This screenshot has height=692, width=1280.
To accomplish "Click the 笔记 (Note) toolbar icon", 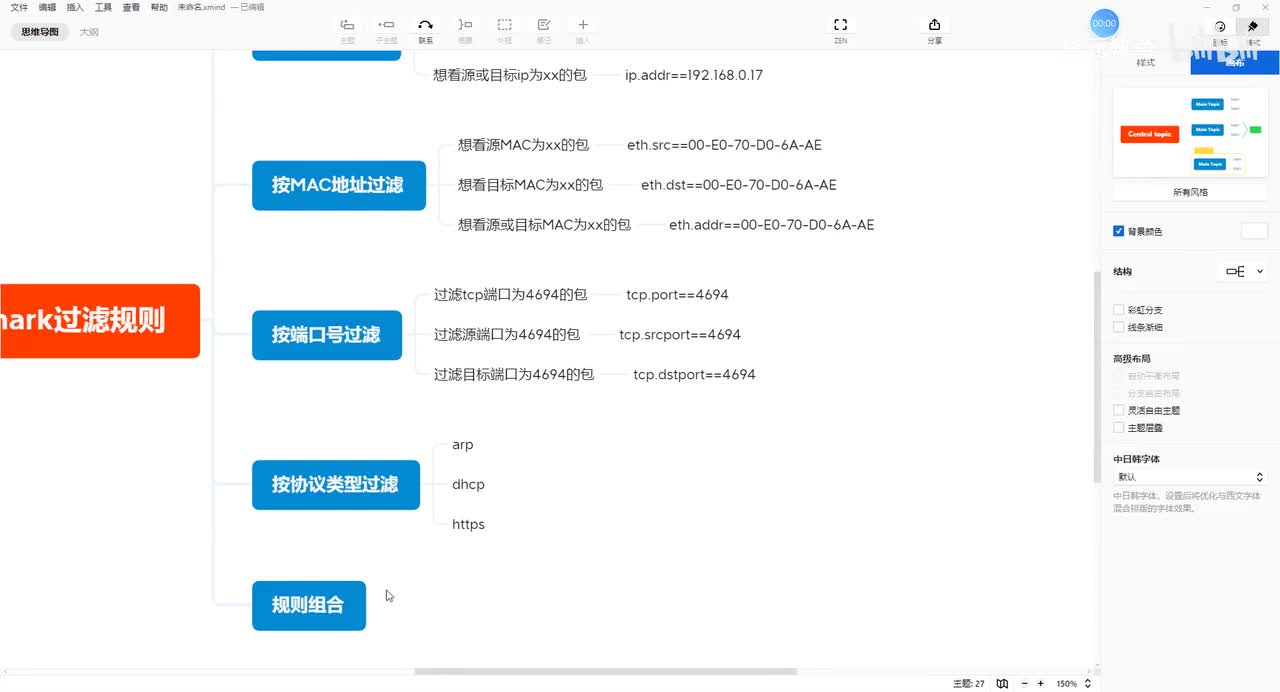I will point(544,25).
